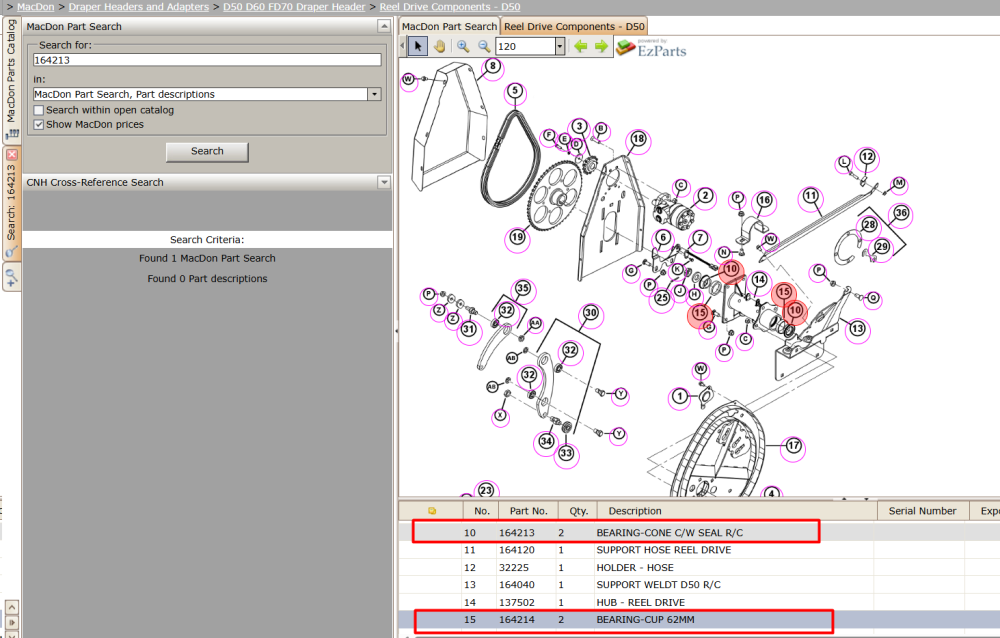Go to next diagram with green right arrow
The image size is (1000, 638).
tap(601, 46)
